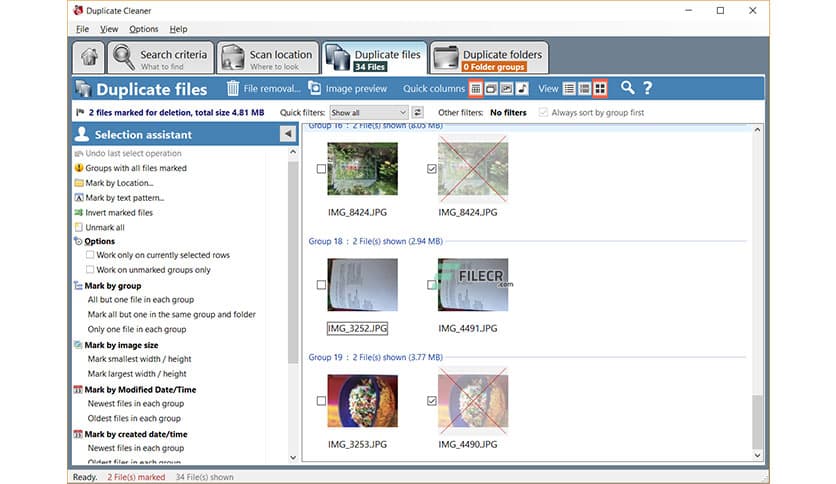Open help with the question mark icon
The height and width of the screenshot is (484, 836).
point(647,88)
